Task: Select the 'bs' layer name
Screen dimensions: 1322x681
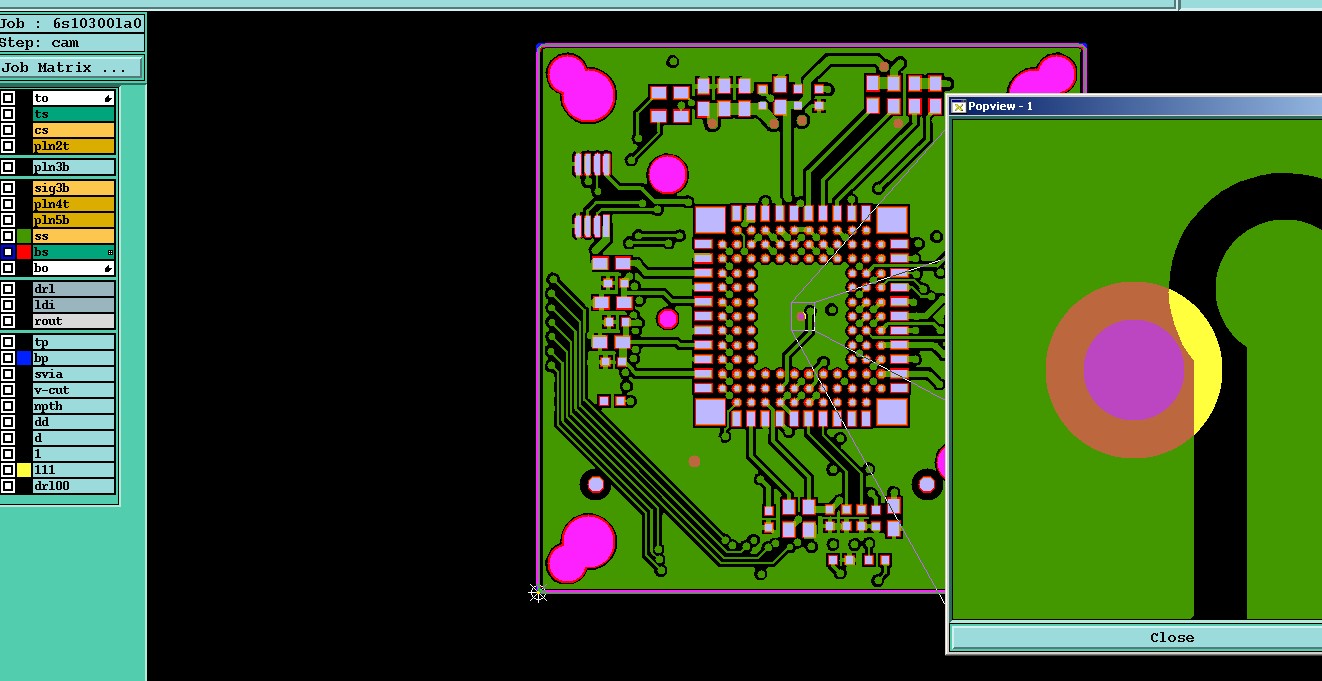Action: (74, 252)
